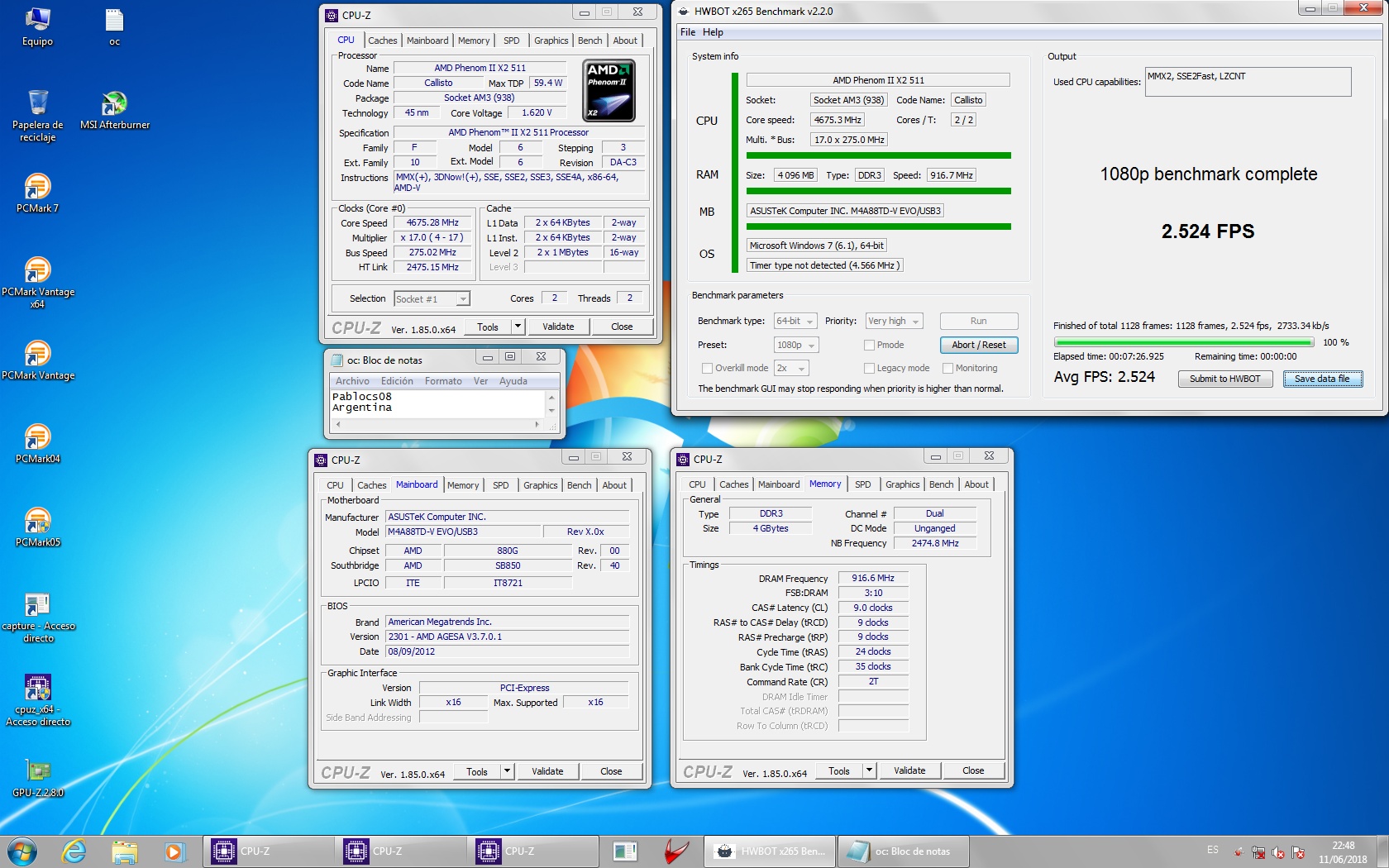Toggle the Pmode checkbox in HWBOT
The width and height of the screenshot is (1389, 868).
click(x=869, y=346)
